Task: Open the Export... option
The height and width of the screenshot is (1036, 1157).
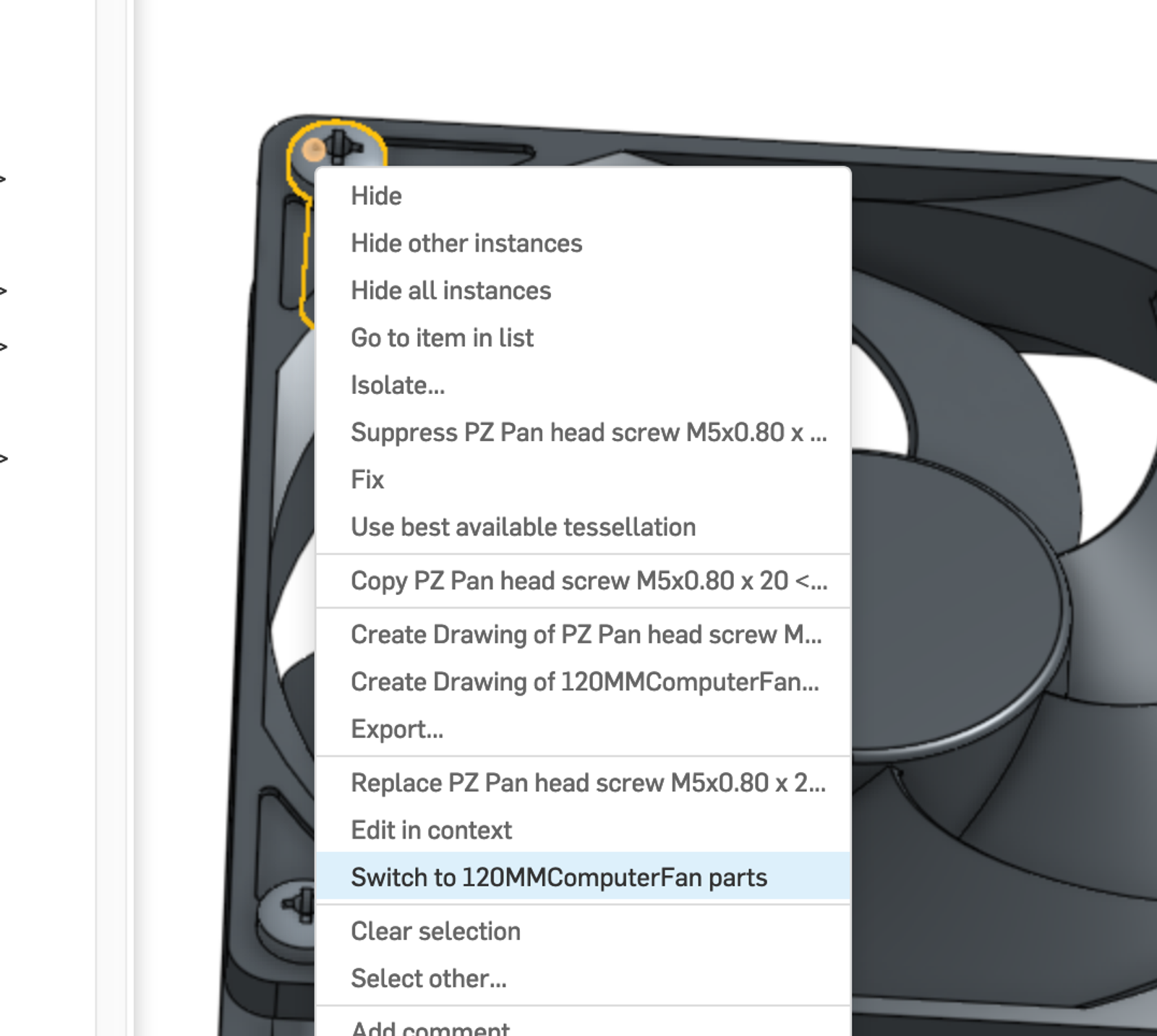Action: pyautogui.click(x=583, y=729)
